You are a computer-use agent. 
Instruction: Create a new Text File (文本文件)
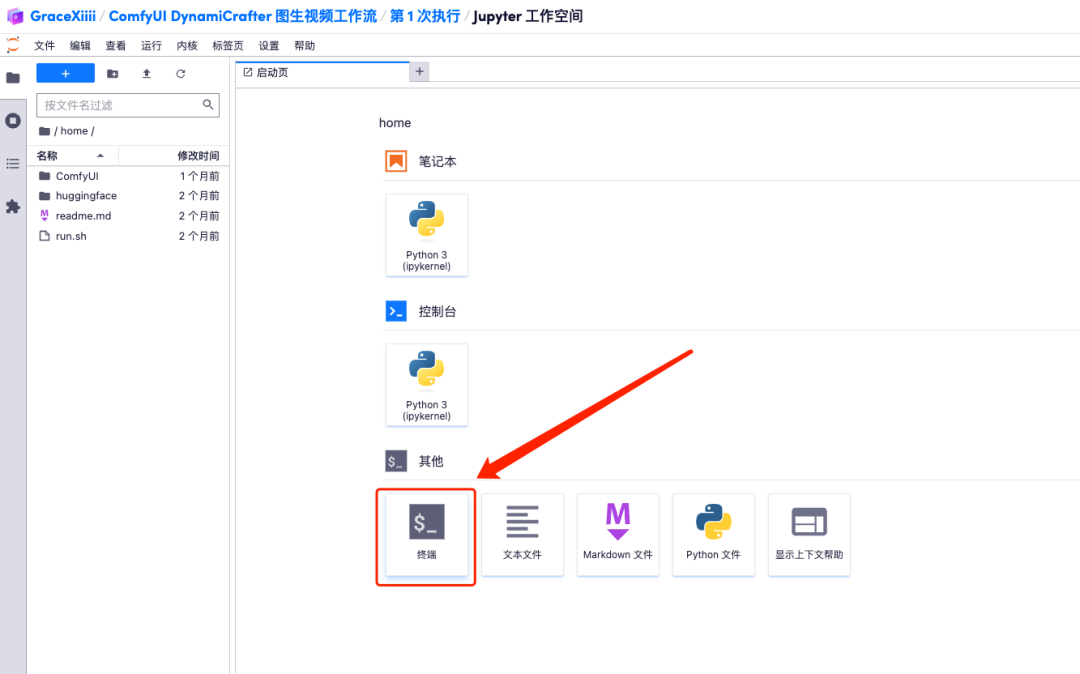click(522, 534)
